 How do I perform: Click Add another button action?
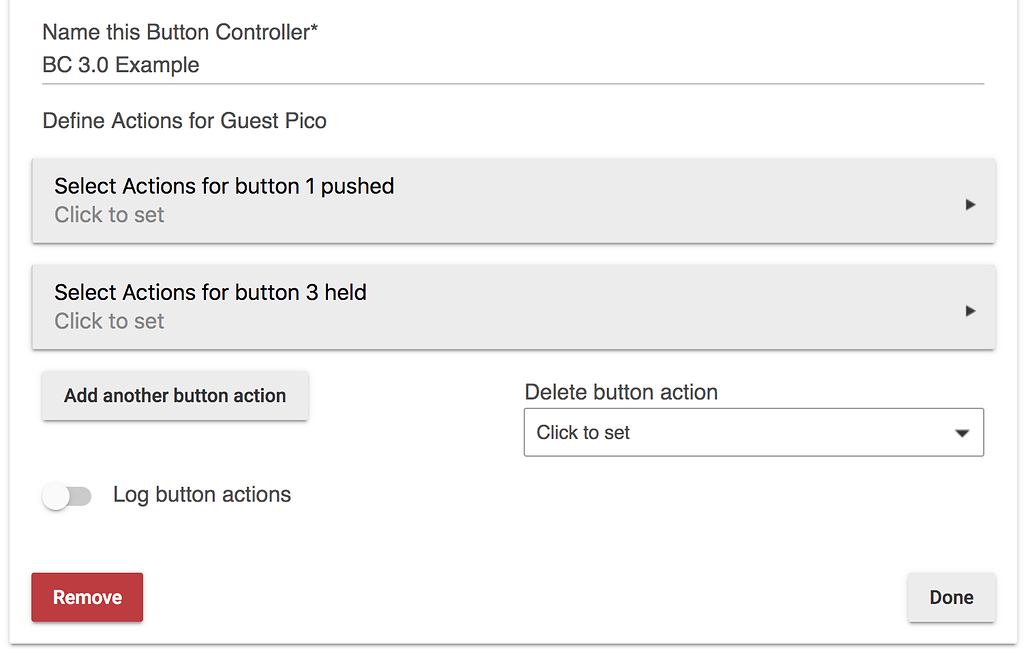pos(175,396)
